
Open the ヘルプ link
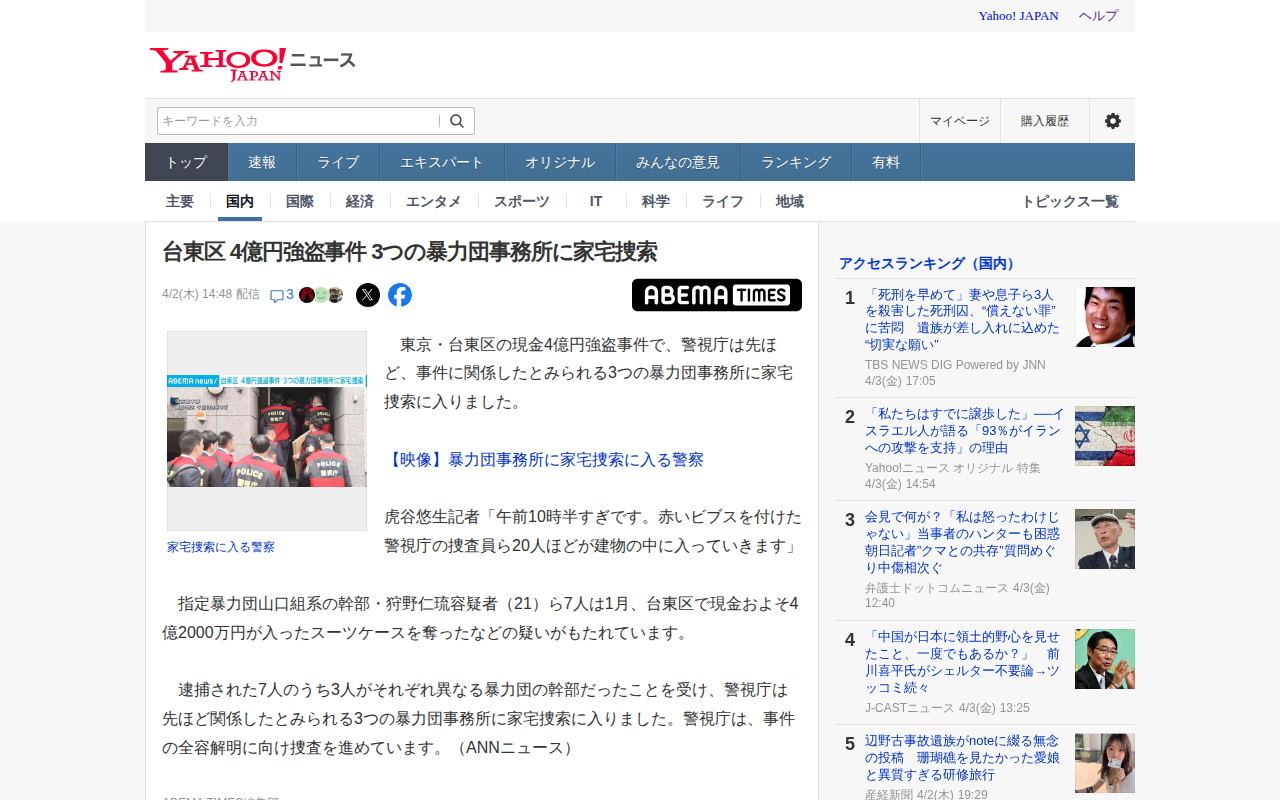tap(1098, 16)
